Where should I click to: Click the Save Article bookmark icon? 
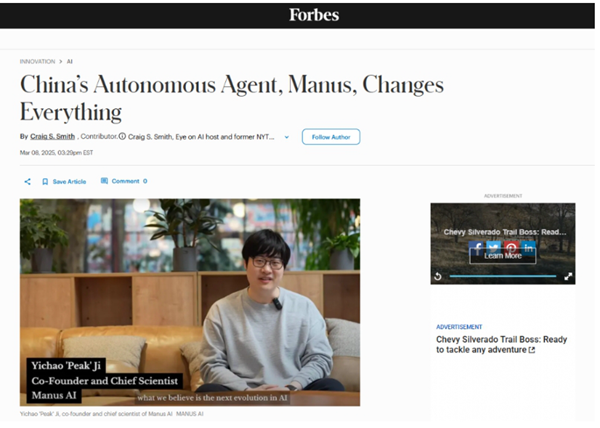[45, 182]
